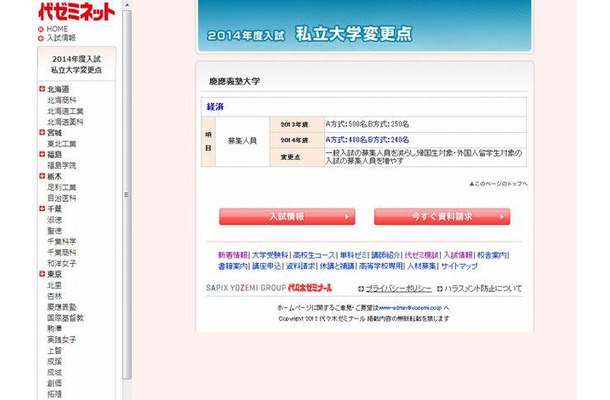Open 足利工業 entry

pos(61,187)
